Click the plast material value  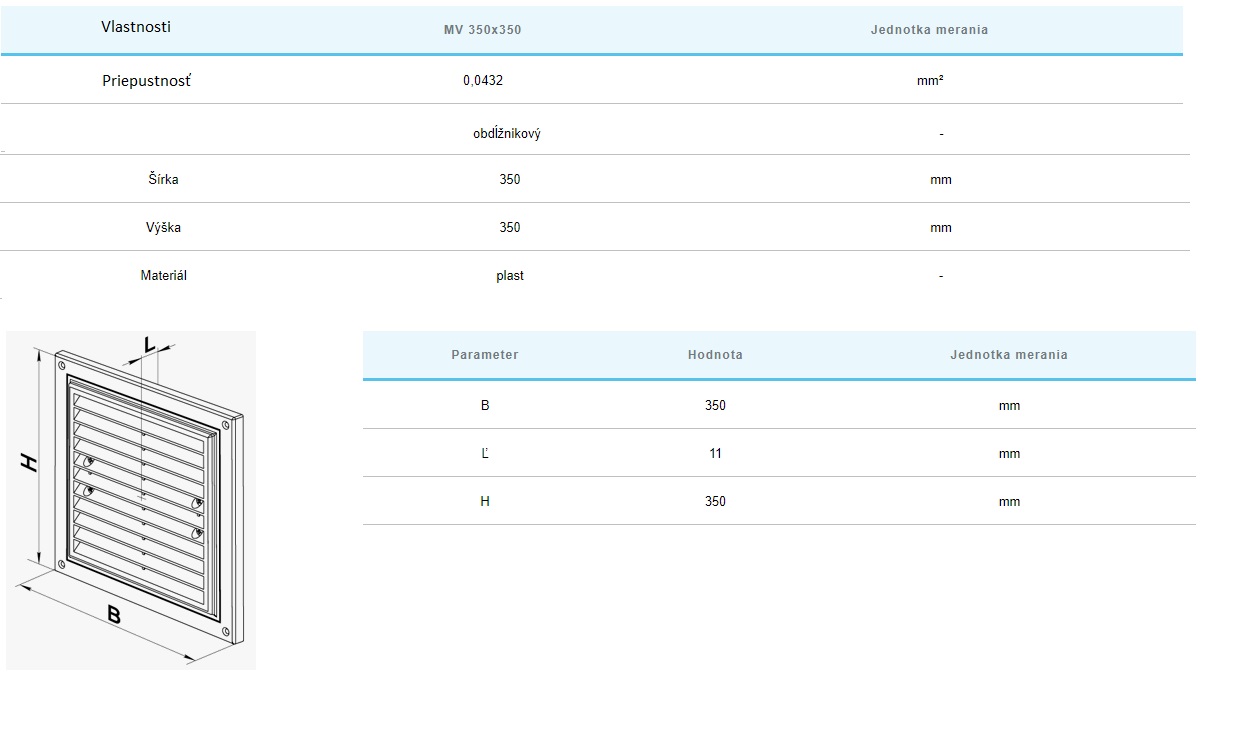[x=510, y=276]
